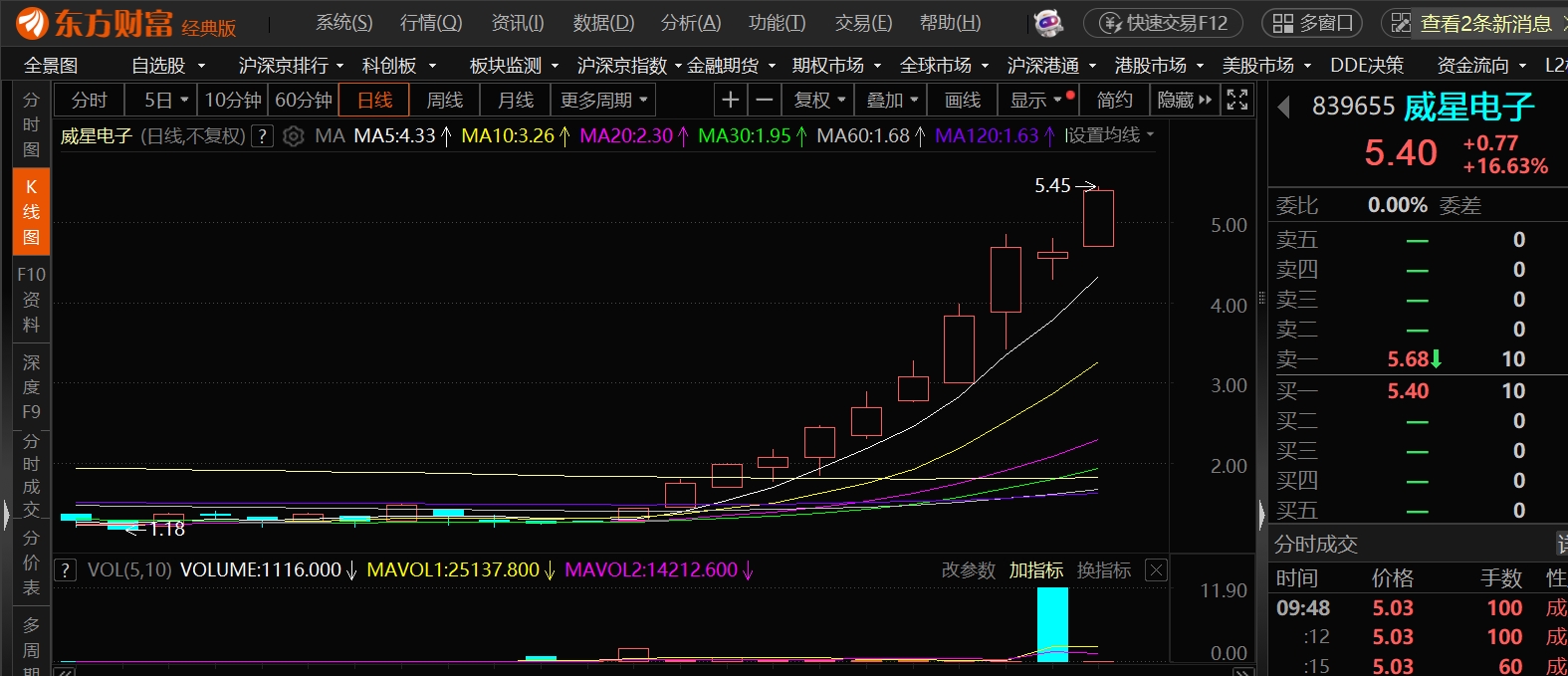The width and height of the screenshot is (1568, 676).
Task: Switch to 分时 period
Action: pos(89,100)
